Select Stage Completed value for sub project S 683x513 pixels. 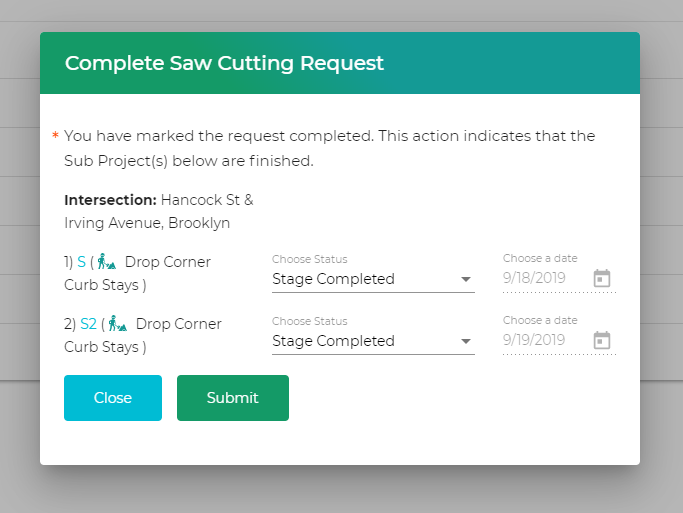point(334,279)
